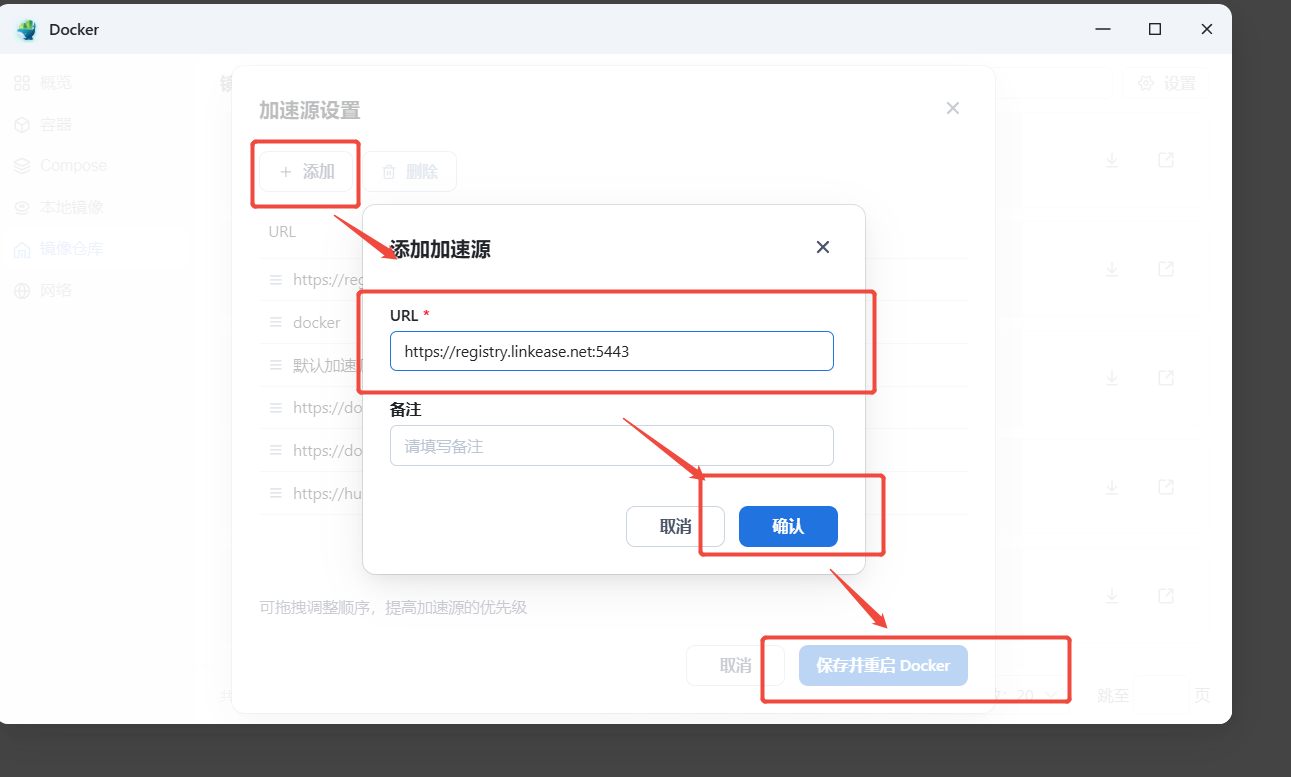Click 保存并重启 Docker button
The height and width of the screenshot is (777, 1291).
click(x=882, y=665)
